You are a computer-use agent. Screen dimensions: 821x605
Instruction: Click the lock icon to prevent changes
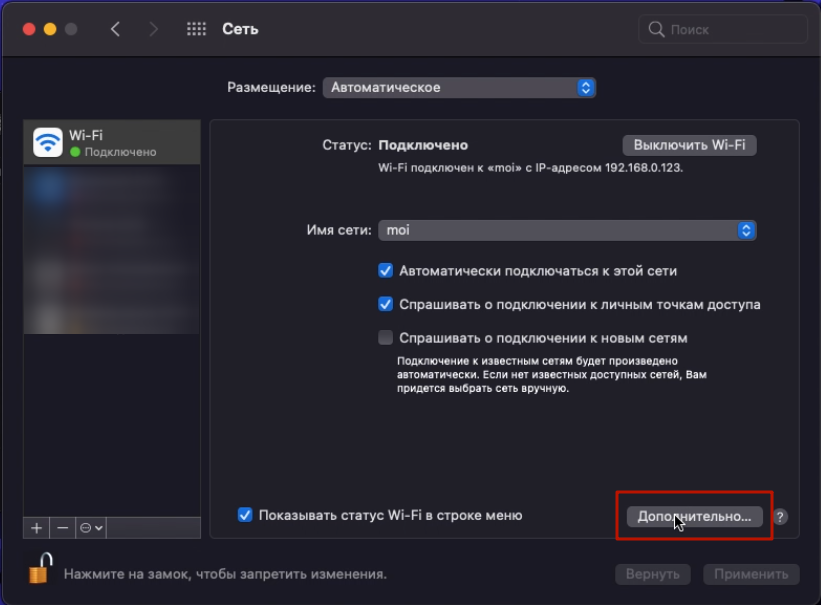click(39, 571)
